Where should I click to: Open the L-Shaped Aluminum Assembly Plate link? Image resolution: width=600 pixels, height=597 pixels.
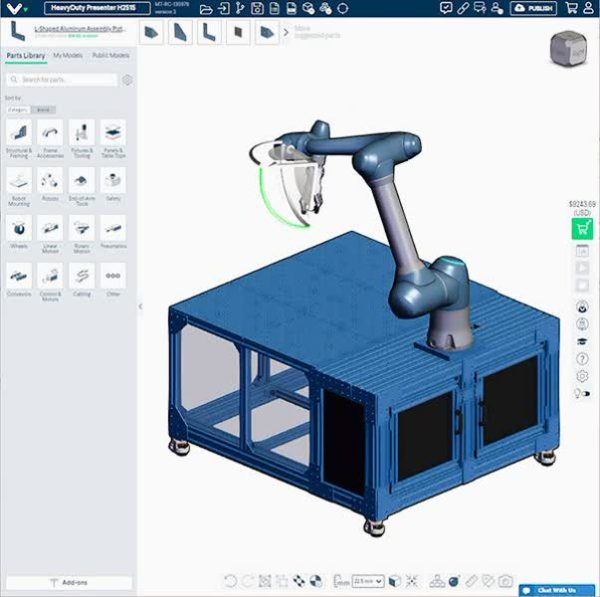click(x=80, y=29)
